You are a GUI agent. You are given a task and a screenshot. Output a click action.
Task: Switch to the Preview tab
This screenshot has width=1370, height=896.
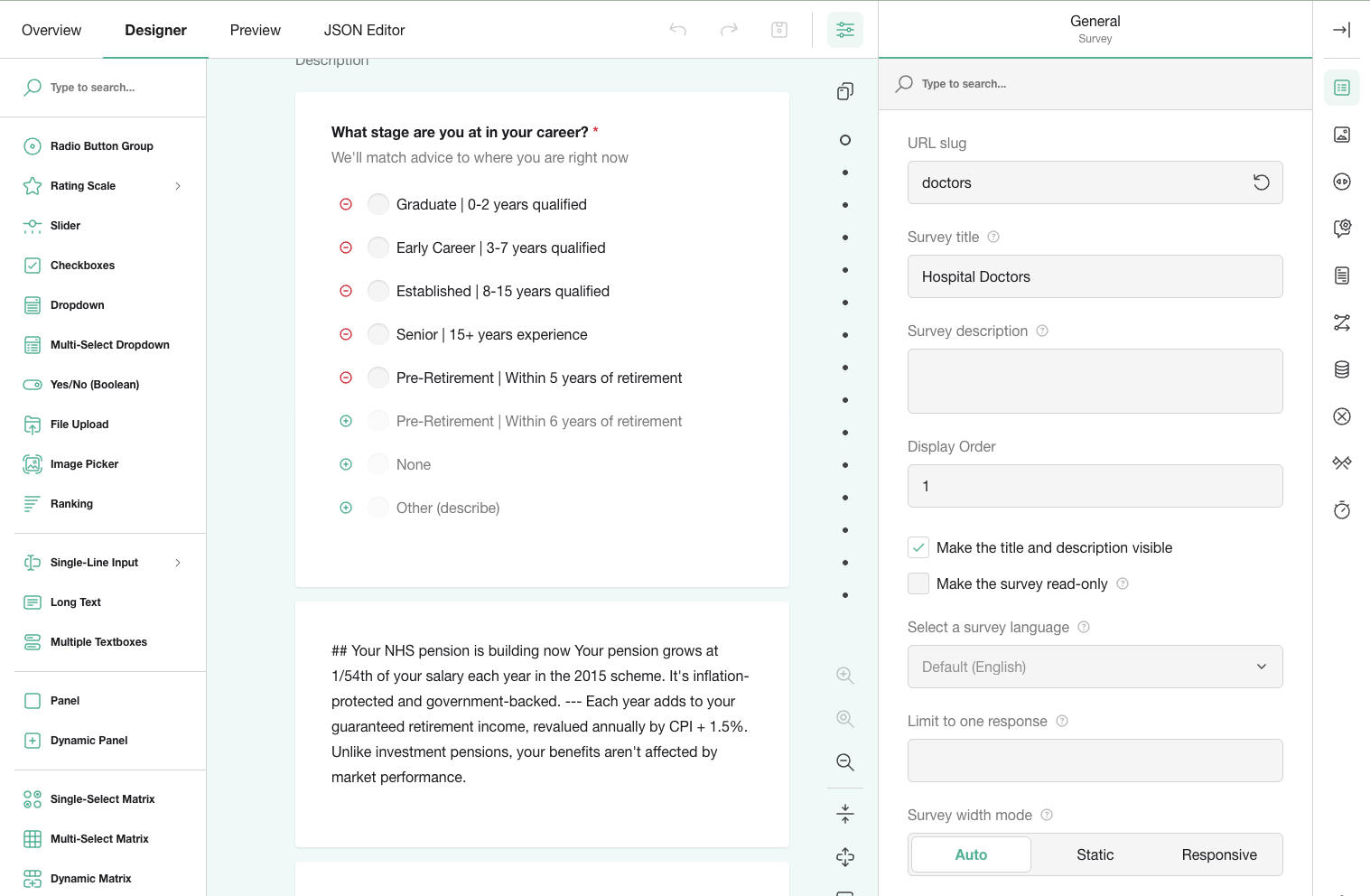click(256, 30)
